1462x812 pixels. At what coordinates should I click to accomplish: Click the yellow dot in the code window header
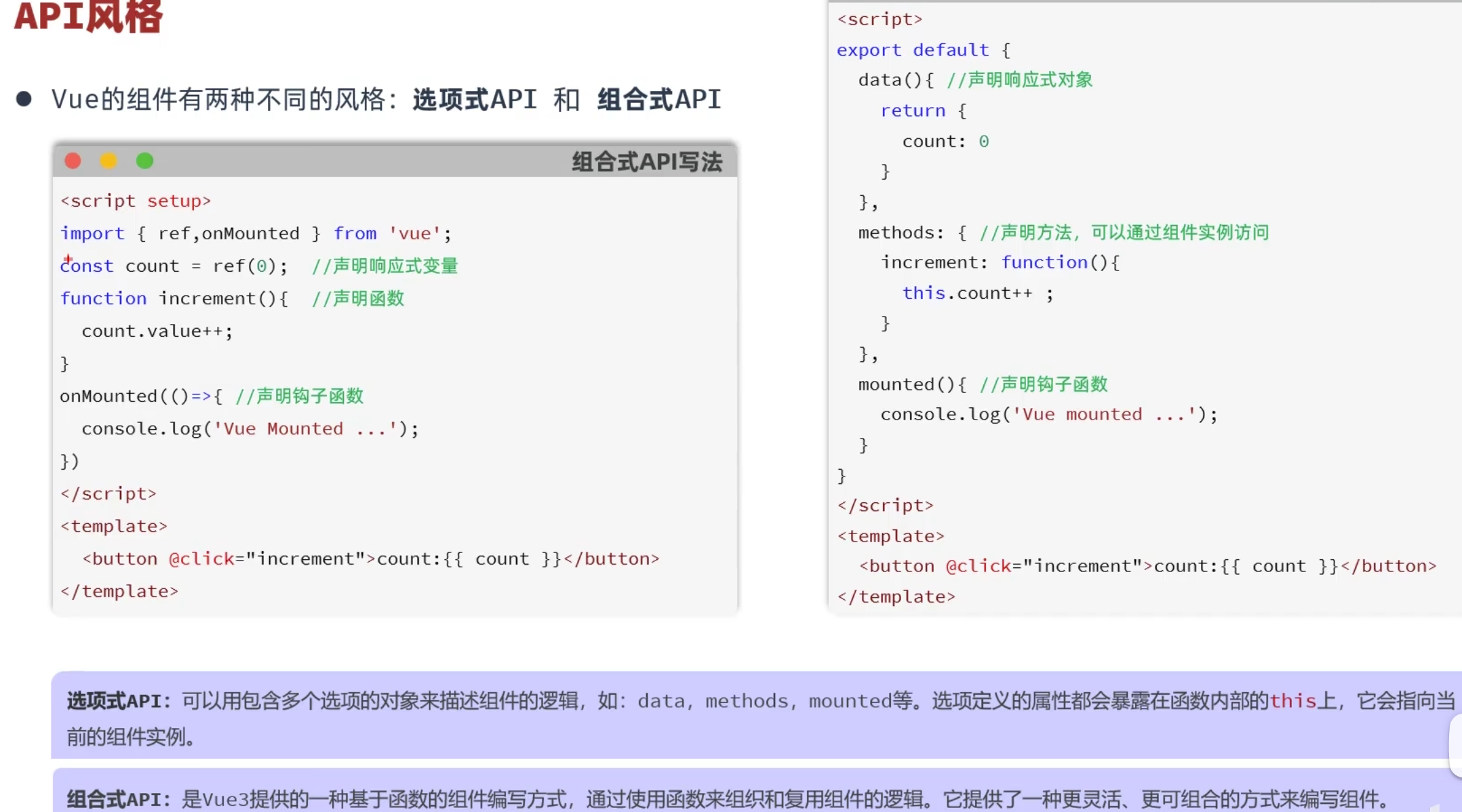[108, 161]
